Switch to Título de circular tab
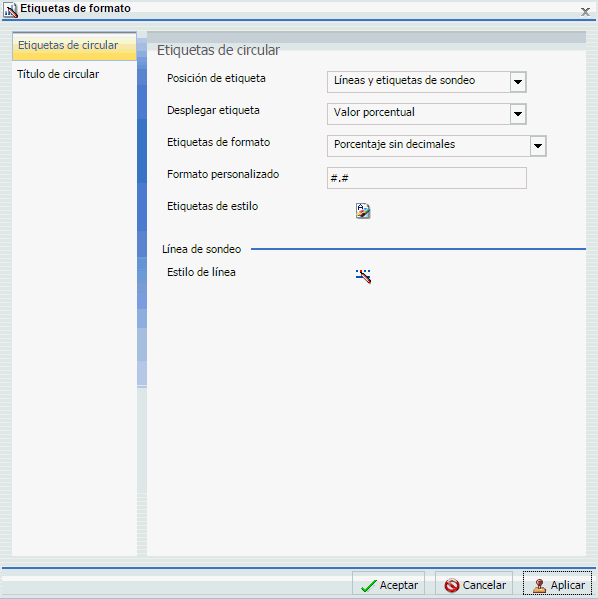This screenshot has height=599, width=598. [58, 74]
